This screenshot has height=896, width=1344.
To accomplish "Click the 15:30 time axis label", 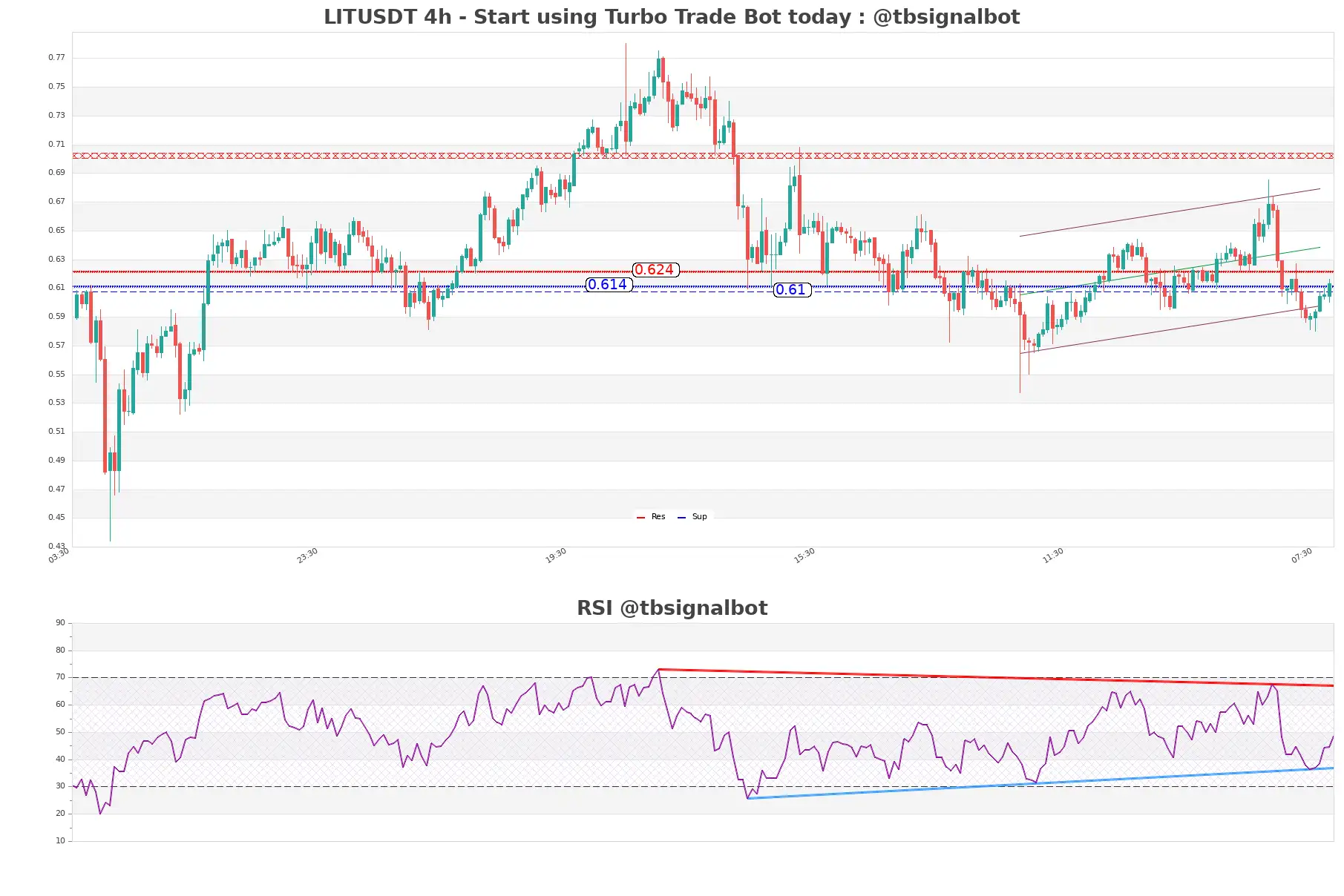I will 804,556.
